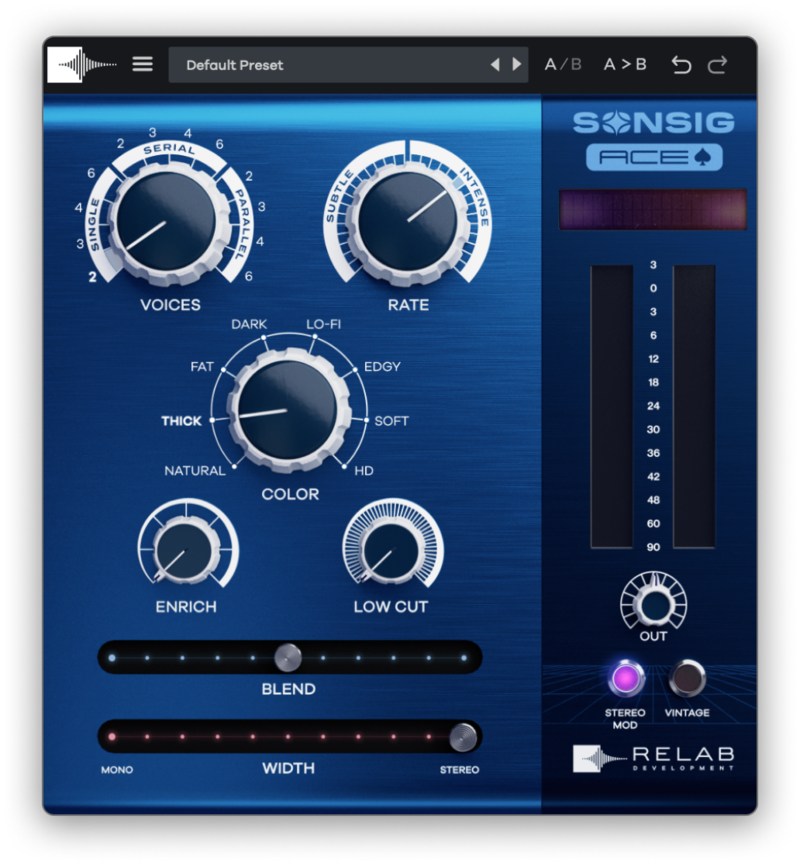Select the DARK color mode
The image size is (800, 864).
pos(249,324)
